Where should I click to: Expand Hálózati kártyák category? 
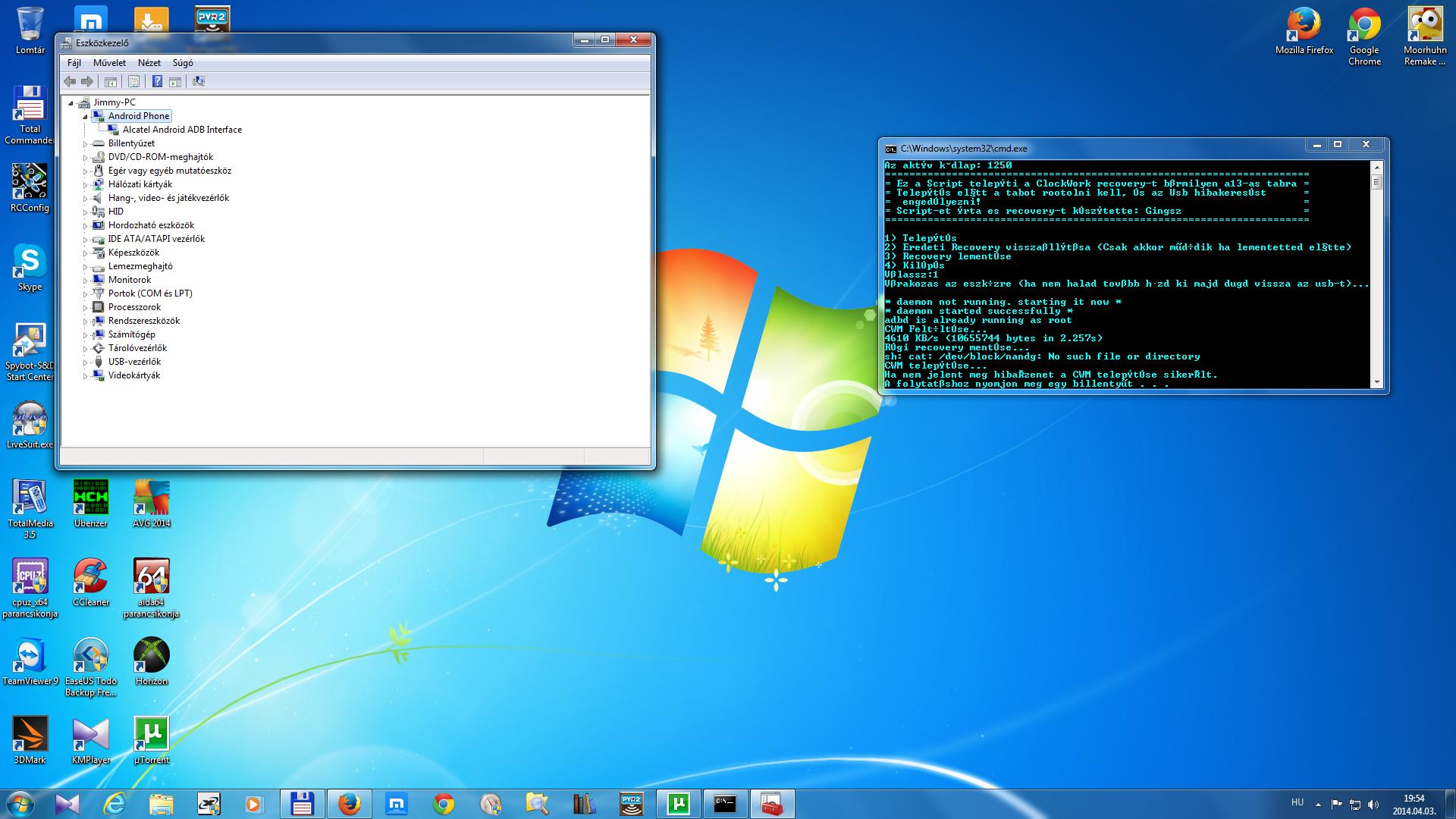[x=85, y=184]
